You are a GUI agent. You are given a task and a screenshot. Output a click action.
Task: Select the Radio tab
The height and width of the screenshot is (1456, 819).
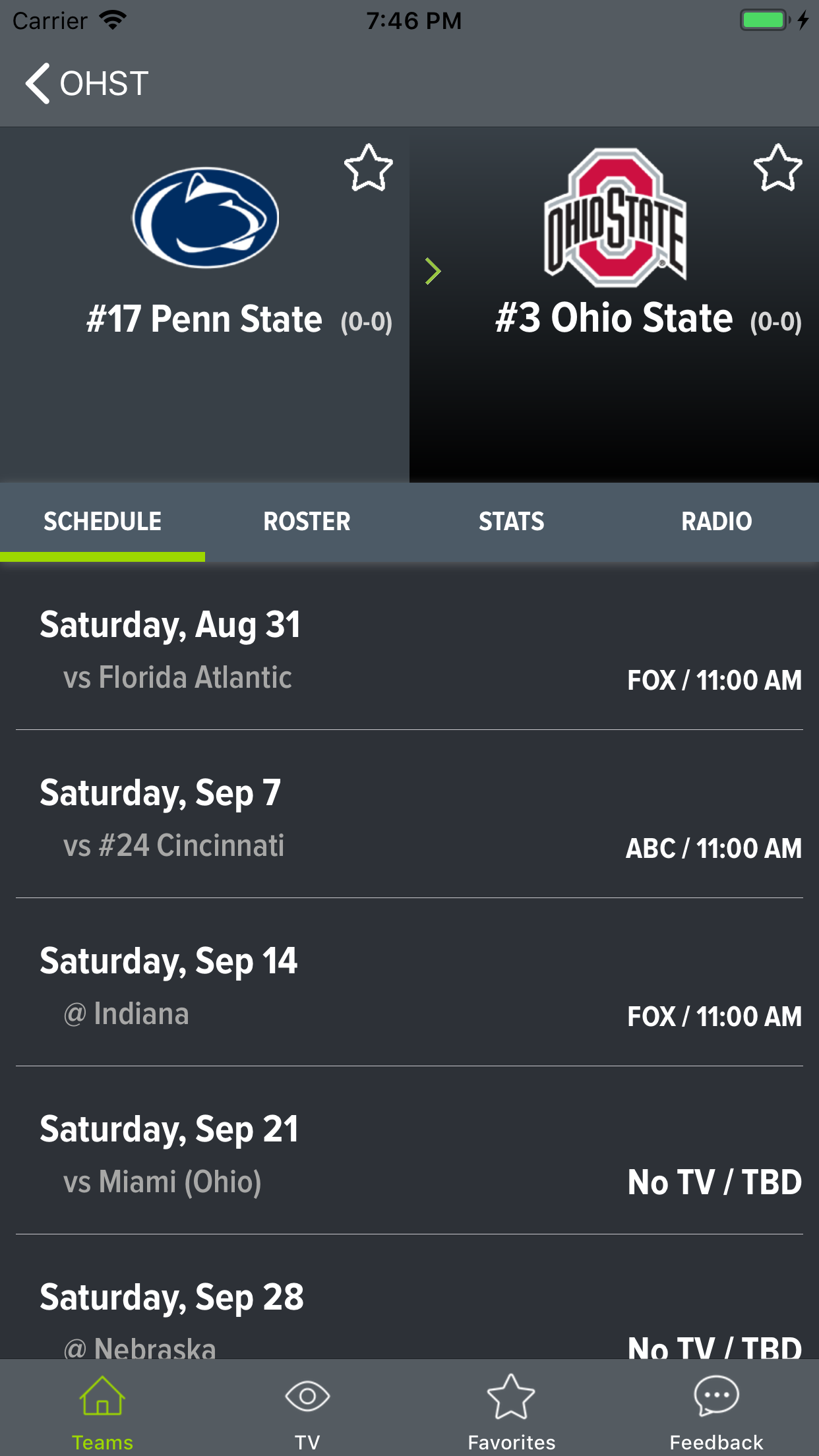click(716, 522)
